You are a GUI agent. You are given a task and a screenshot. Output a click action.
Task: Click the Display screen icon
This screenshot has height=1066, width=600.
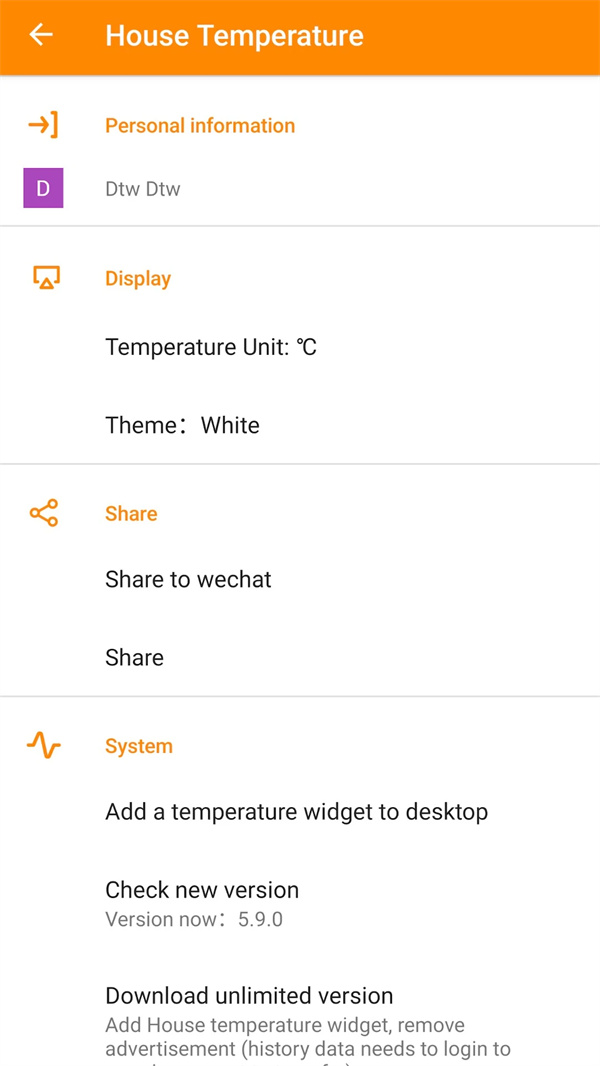[x=46, y=278]
